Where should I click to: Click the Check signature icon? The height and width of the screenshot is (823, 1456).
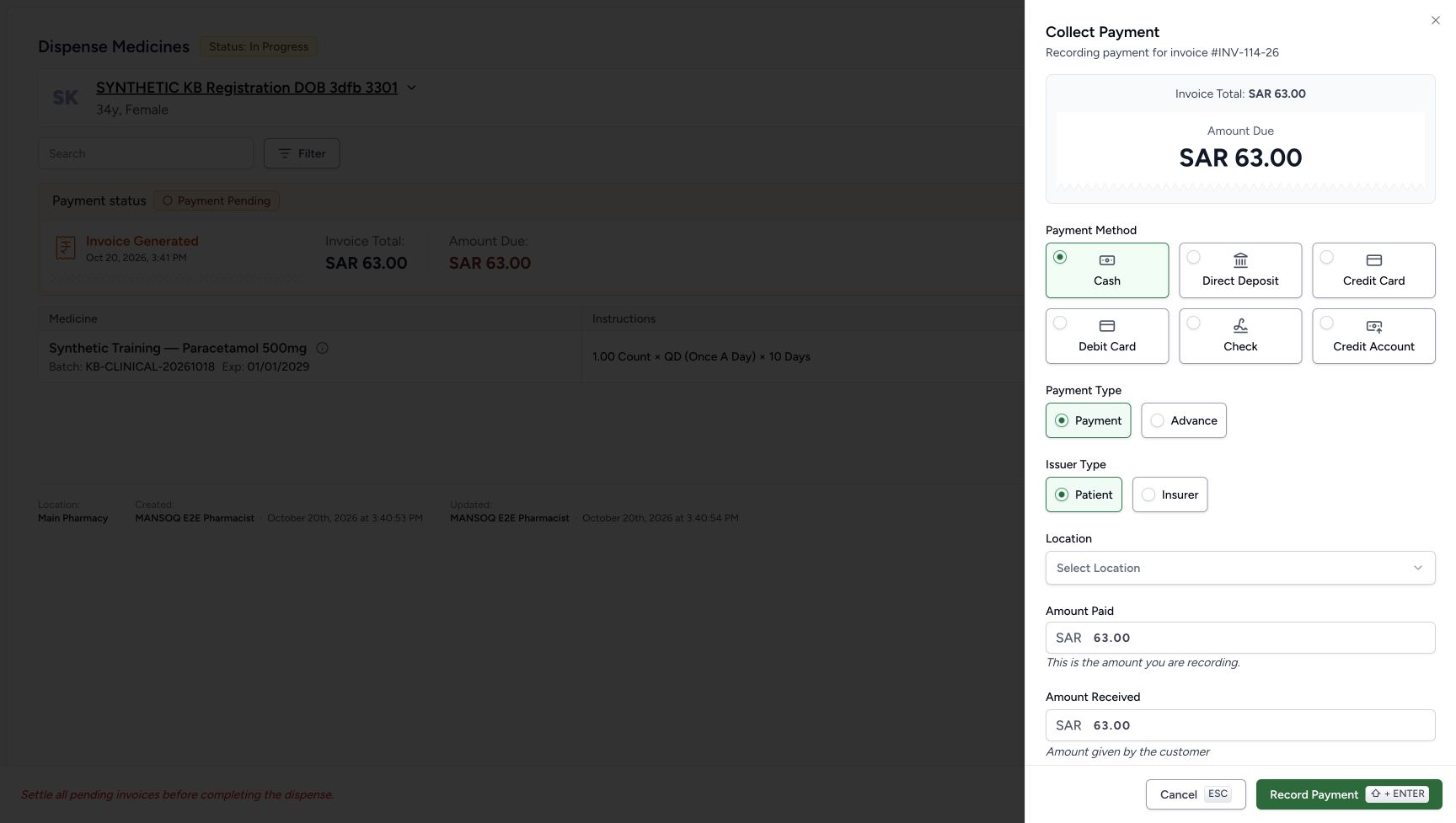point(1240,326)
